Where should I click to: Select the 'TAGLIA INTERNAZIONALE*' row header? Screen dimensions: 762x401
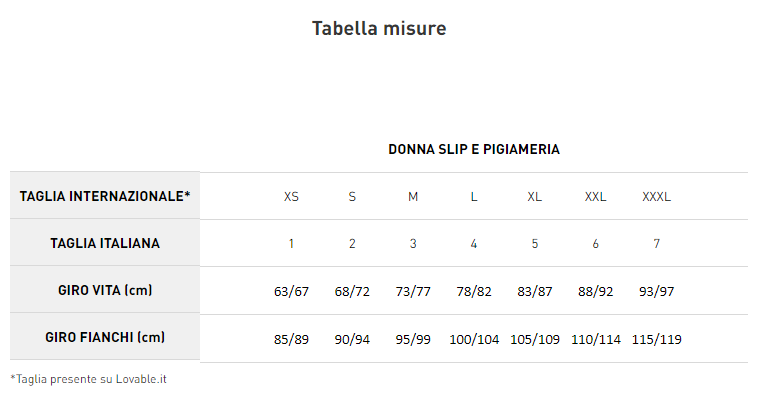[x=105, y=196]
